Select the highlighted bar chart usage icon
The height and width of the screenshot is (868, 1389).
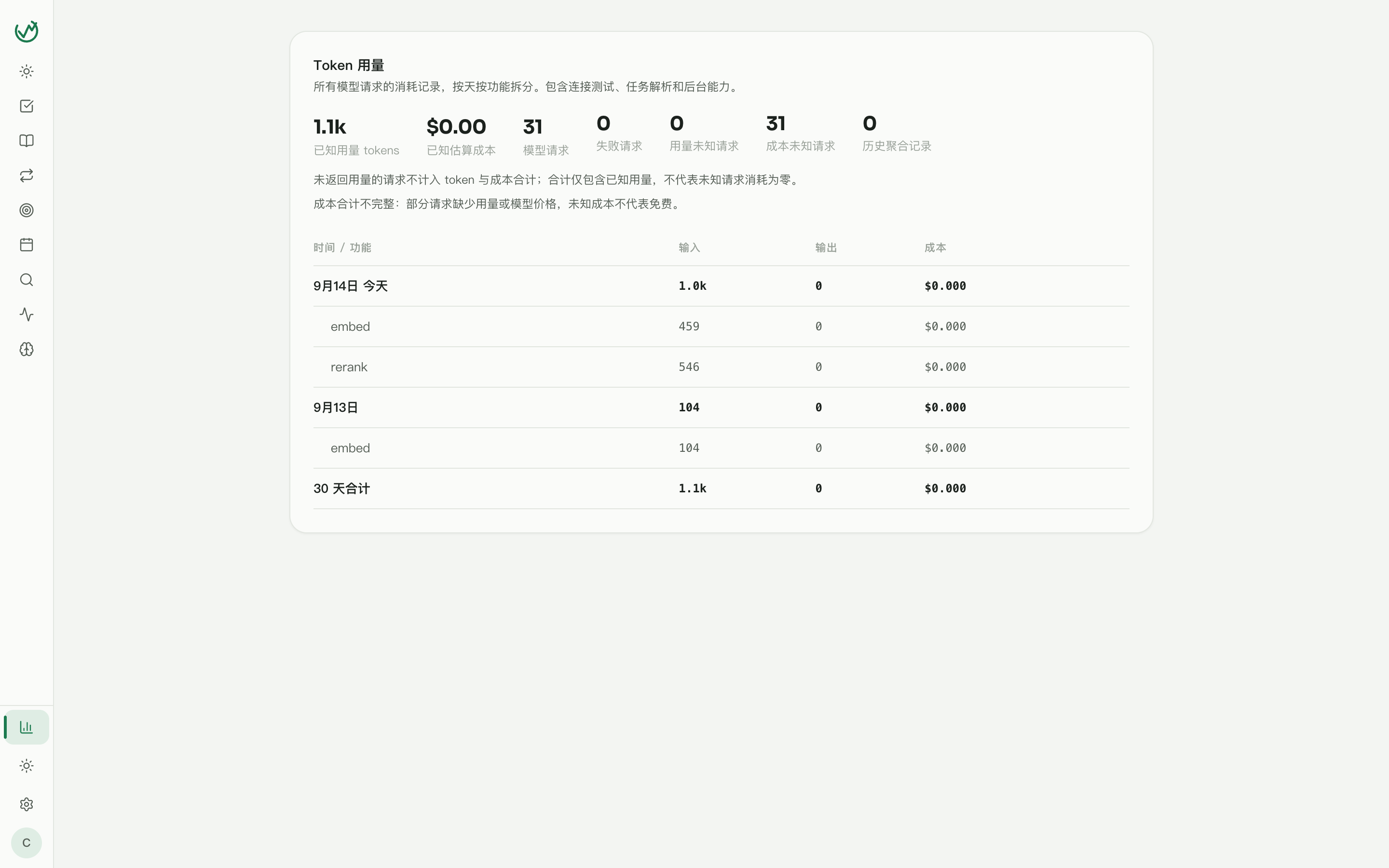coord(27,727)
